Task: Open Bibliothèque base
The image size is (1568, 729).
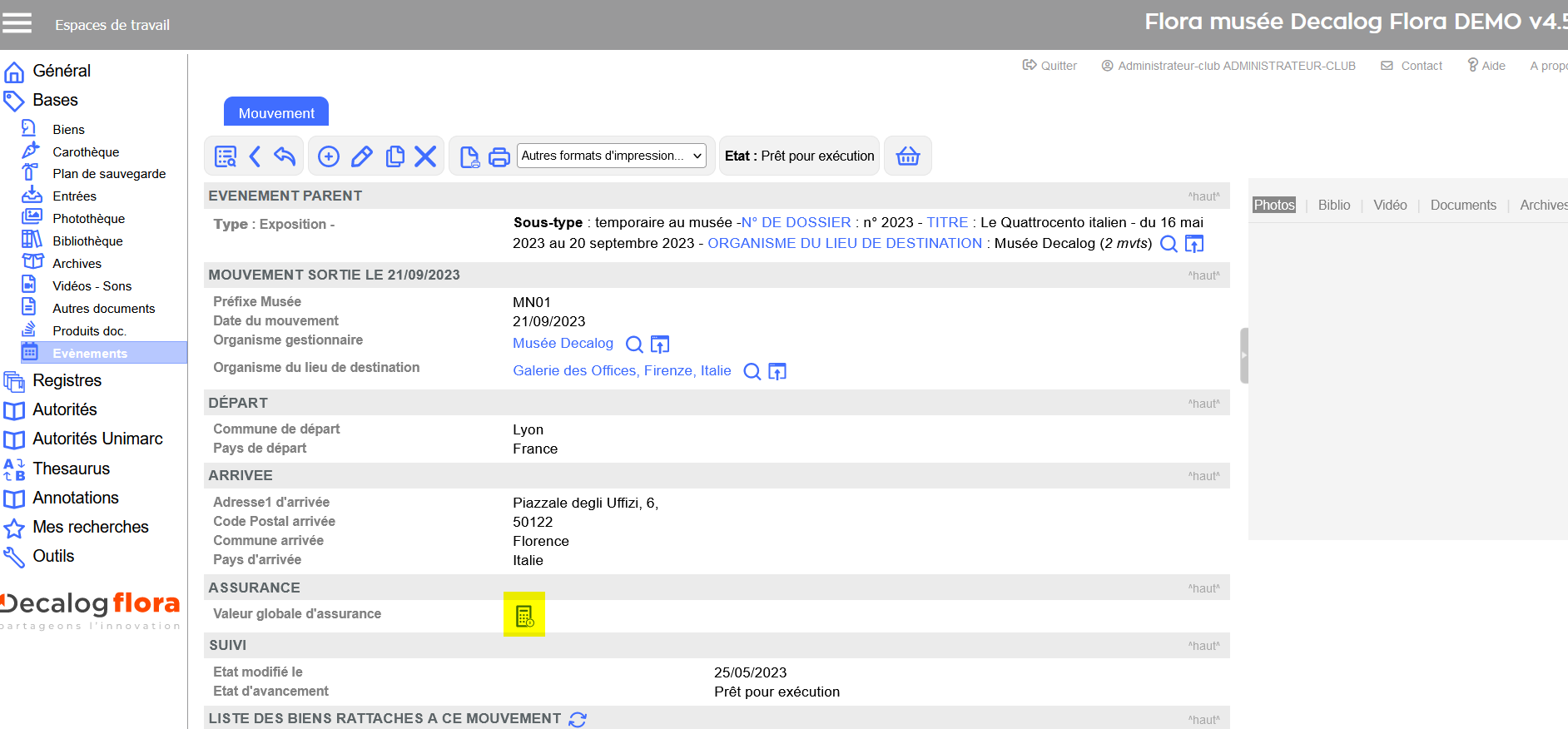Action: coord(87,241)
